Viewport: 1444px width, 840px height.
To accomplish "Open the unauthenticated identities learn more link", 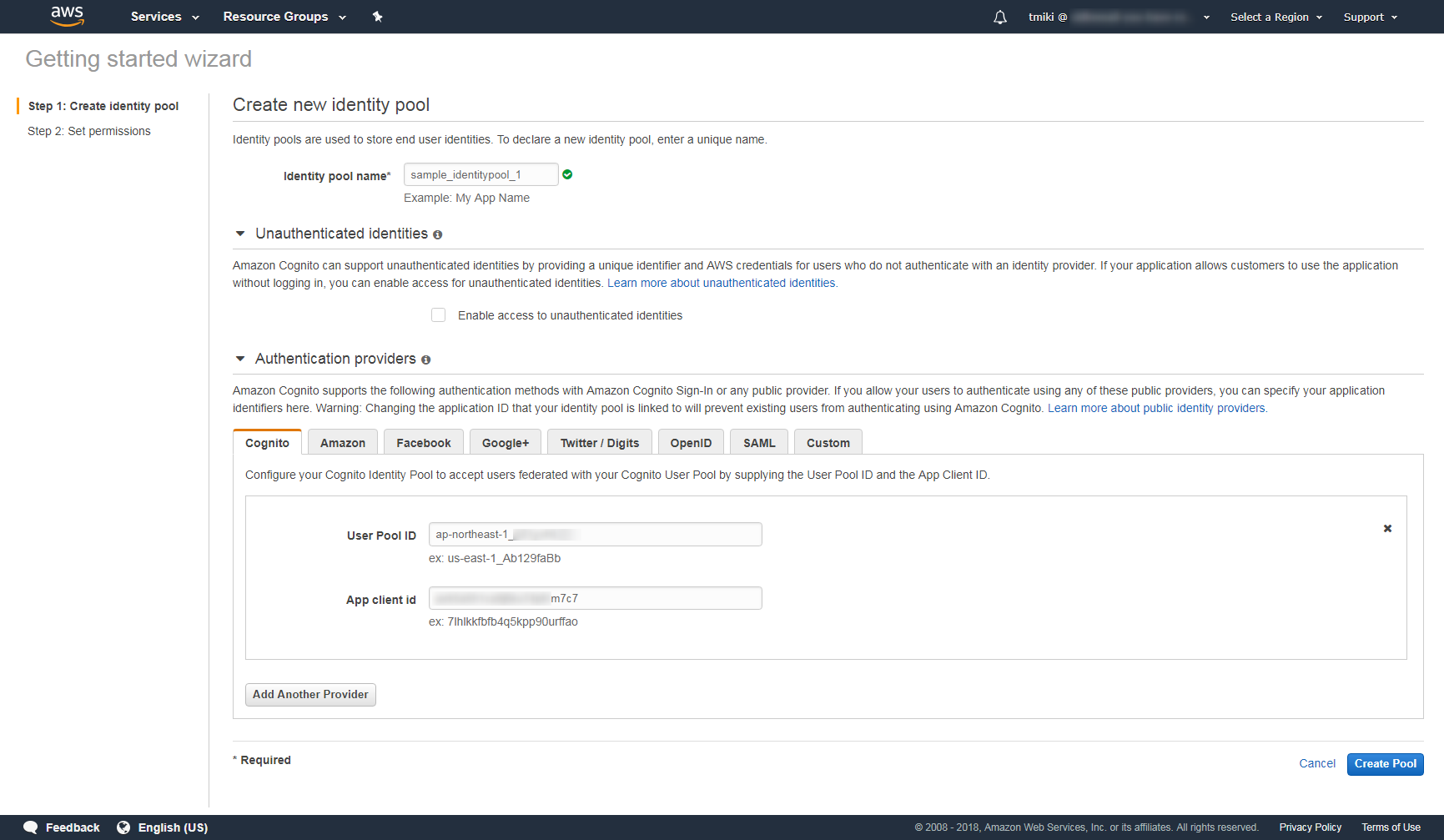I will pos(722,283).
